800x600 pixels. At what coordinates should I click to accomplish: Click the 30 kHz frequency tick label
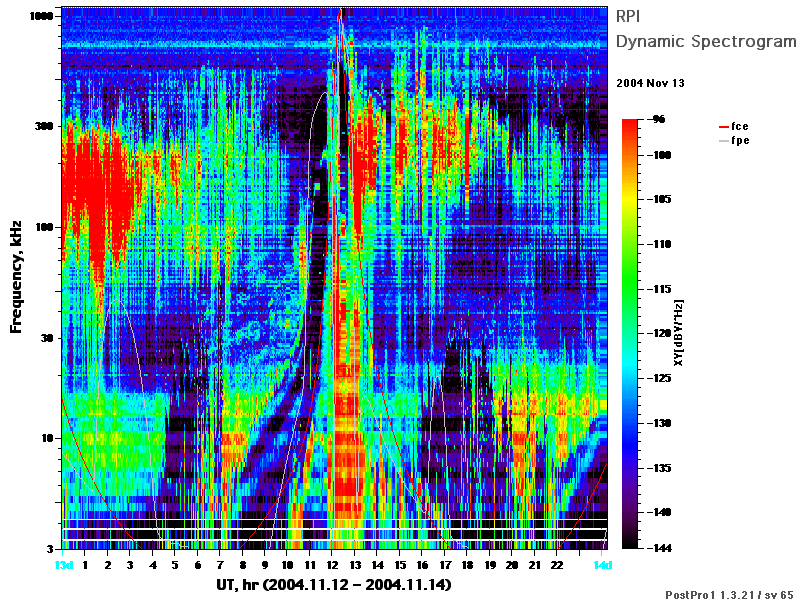[x=47, y=338]
